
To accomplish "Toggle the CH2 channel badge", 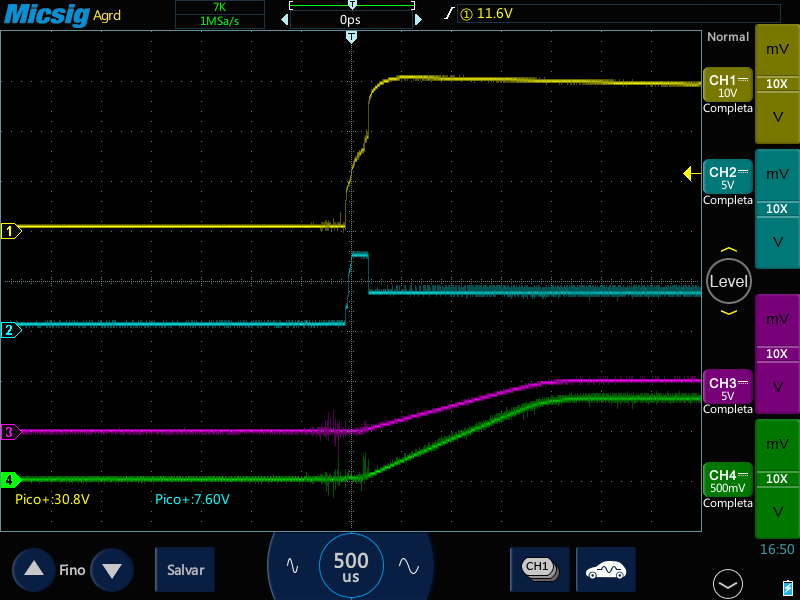I will pos(728,177).
